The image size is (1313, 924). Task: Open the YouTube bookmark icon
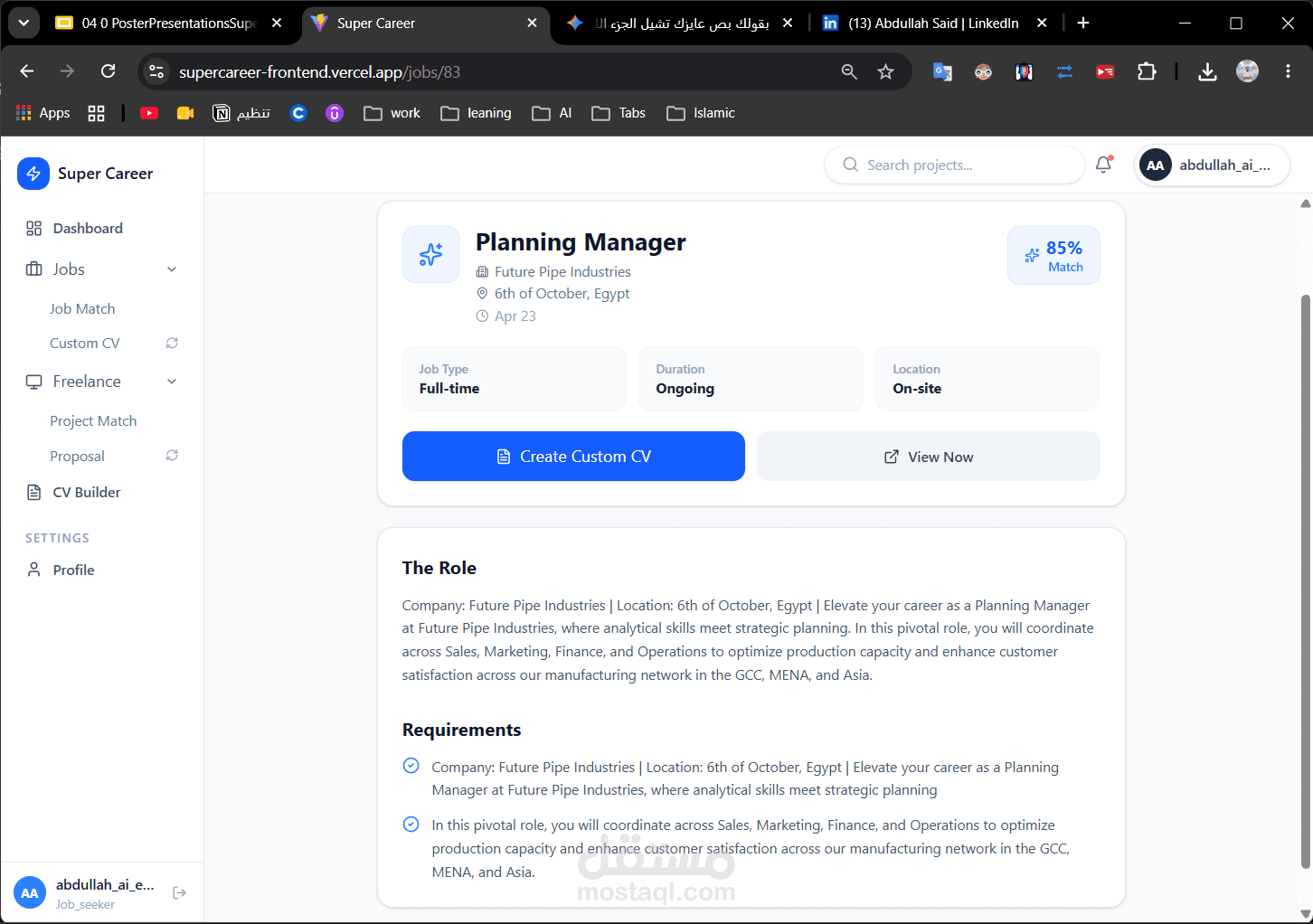(x=149, y=113)
